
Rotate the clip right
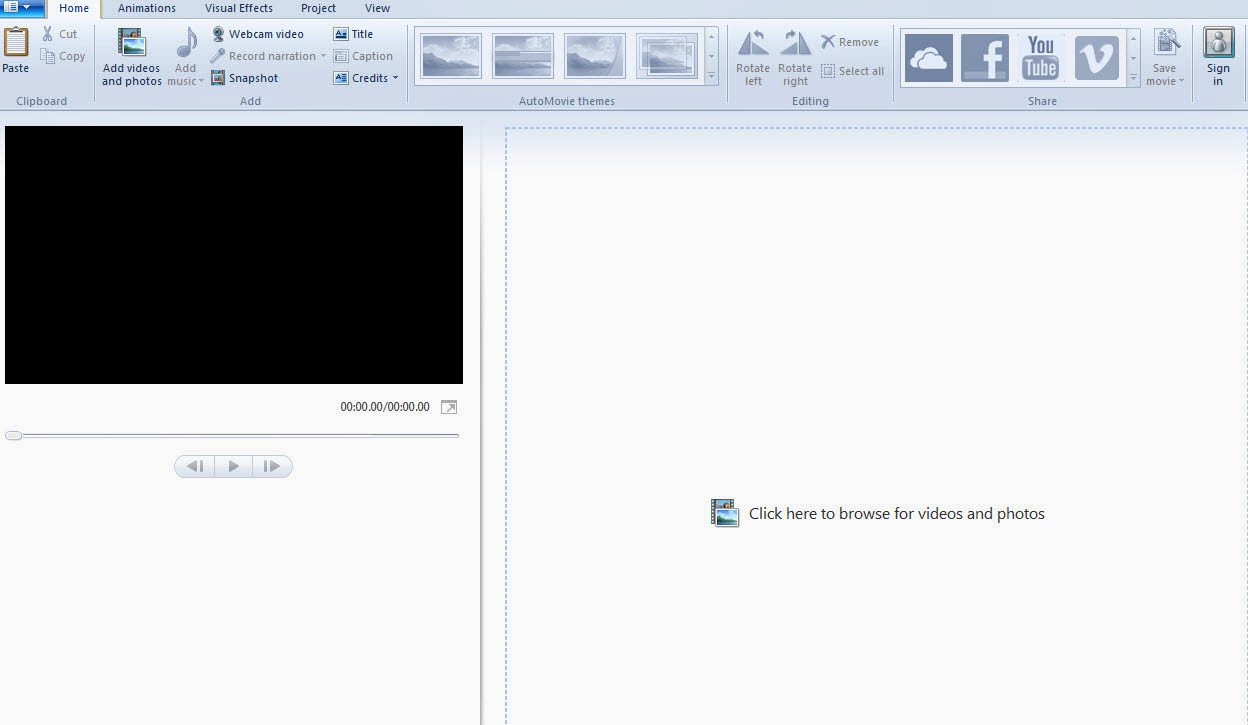point(795,55)
